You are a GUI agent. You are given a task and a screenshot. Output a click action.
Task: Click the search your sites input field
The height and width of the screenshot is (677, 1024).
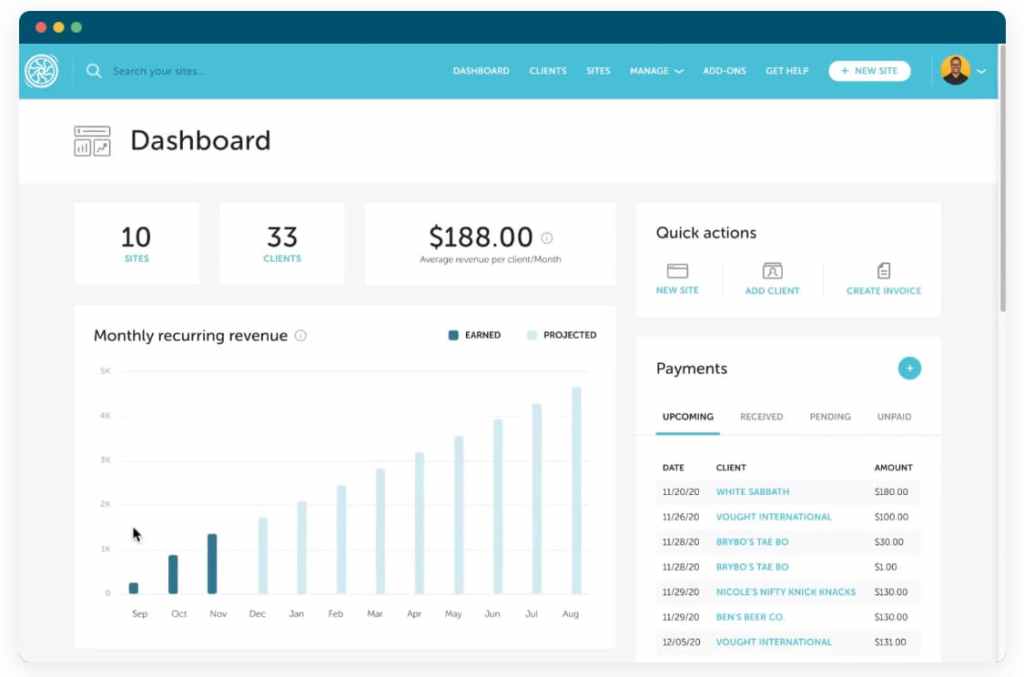[x=160, y=71]
